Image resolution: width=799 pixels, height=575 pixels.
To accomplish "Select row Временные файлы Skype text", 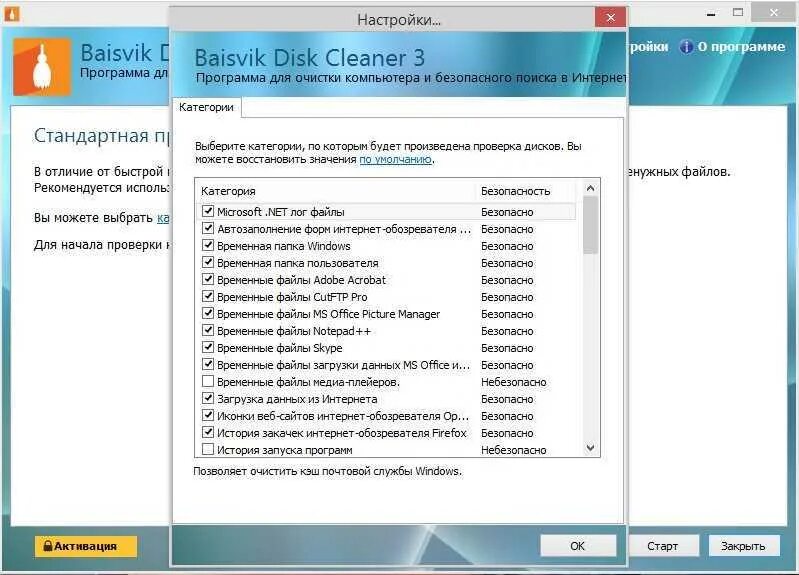I will click(x=280, y=348).
